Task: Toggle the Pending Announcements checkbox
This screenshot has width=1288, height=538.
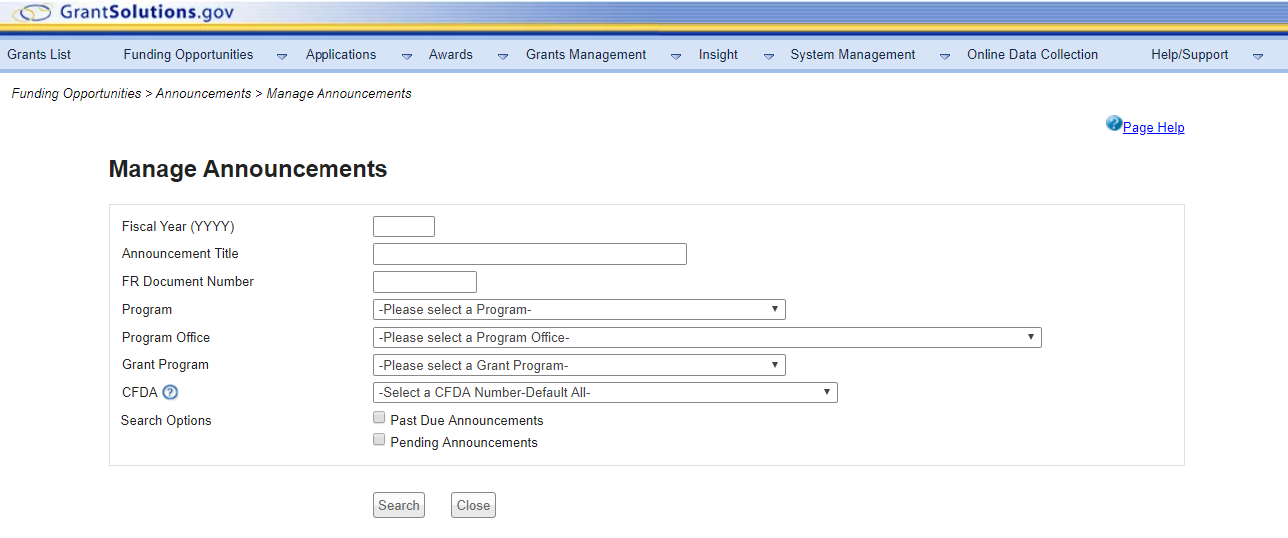Action: 379,440
